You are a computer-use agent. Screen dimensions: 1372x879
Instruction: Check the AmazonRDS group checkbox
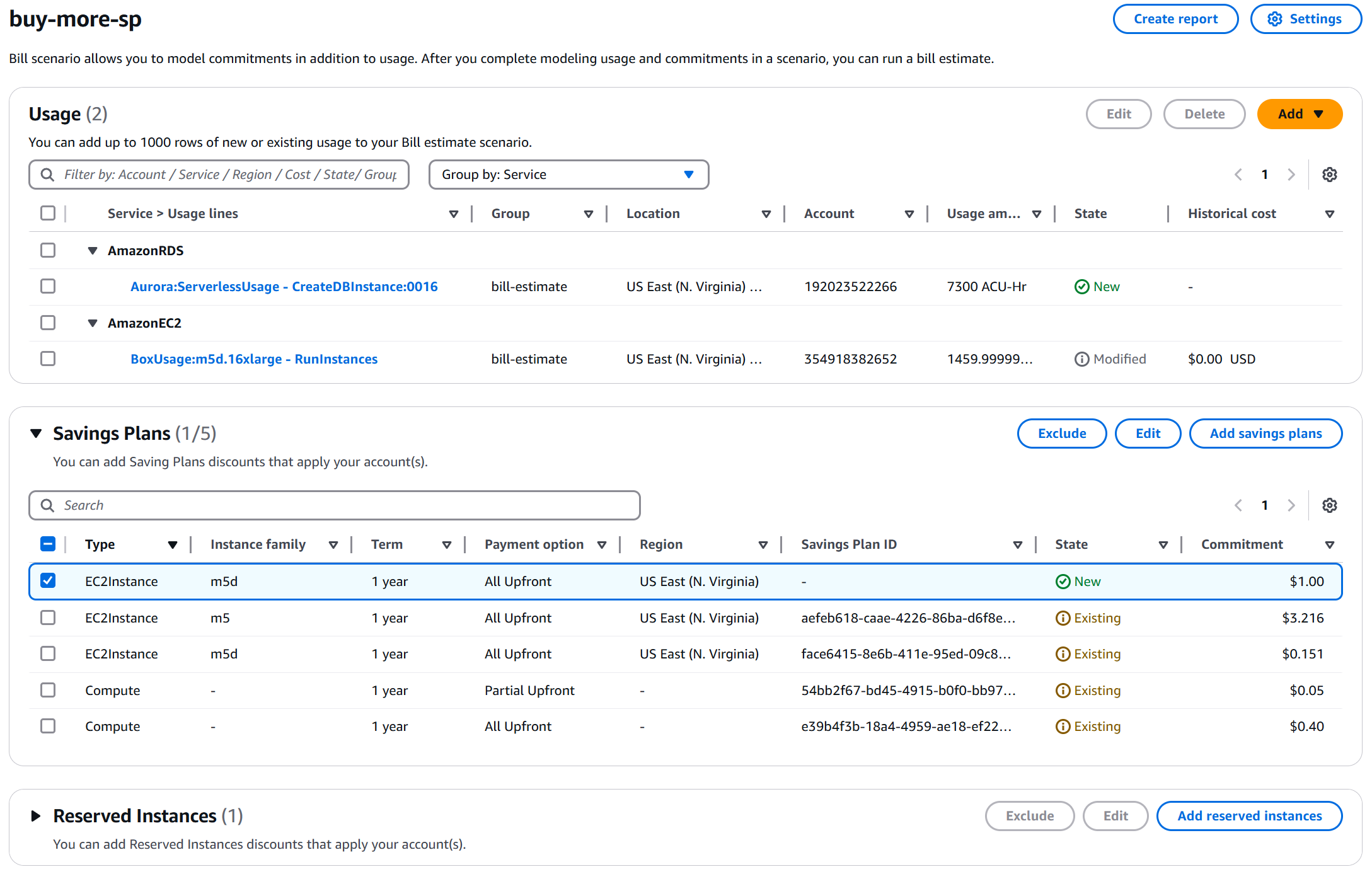(x=48, y=250)
